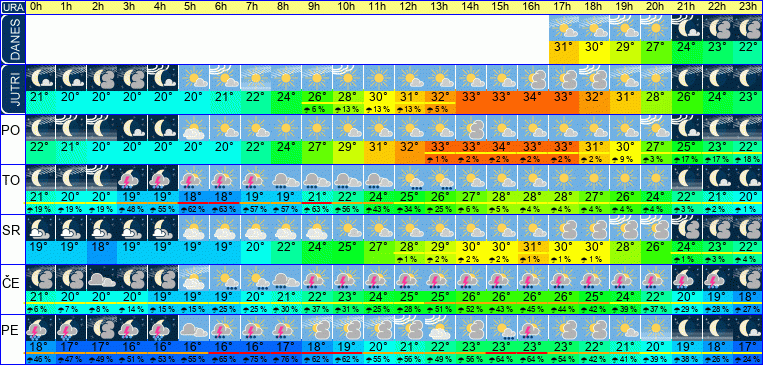Click the DANES 17h sunny weather icon
This screenshot has width=763, height=365.
(x=564, y=27)
